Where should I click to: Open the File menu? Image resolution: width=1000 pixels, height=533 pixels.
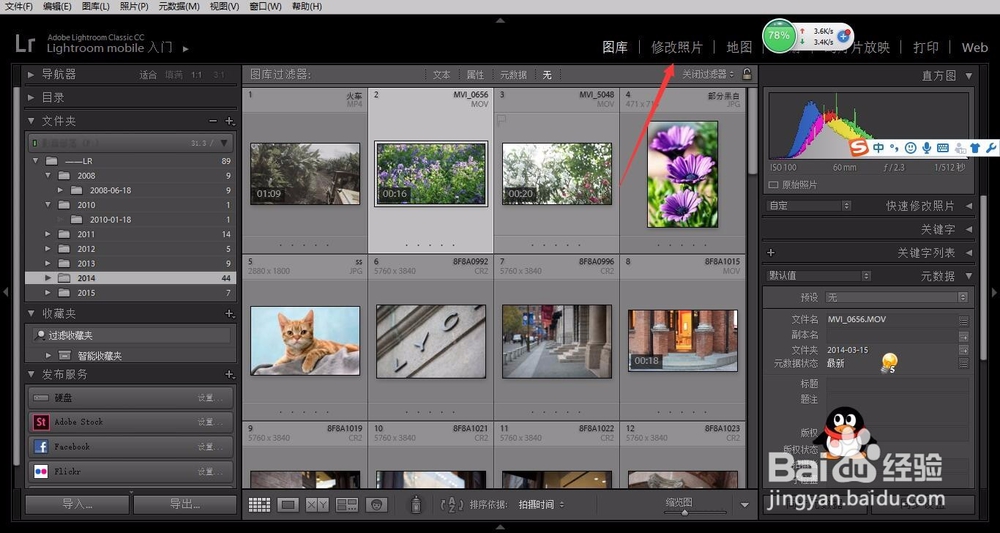18,6
